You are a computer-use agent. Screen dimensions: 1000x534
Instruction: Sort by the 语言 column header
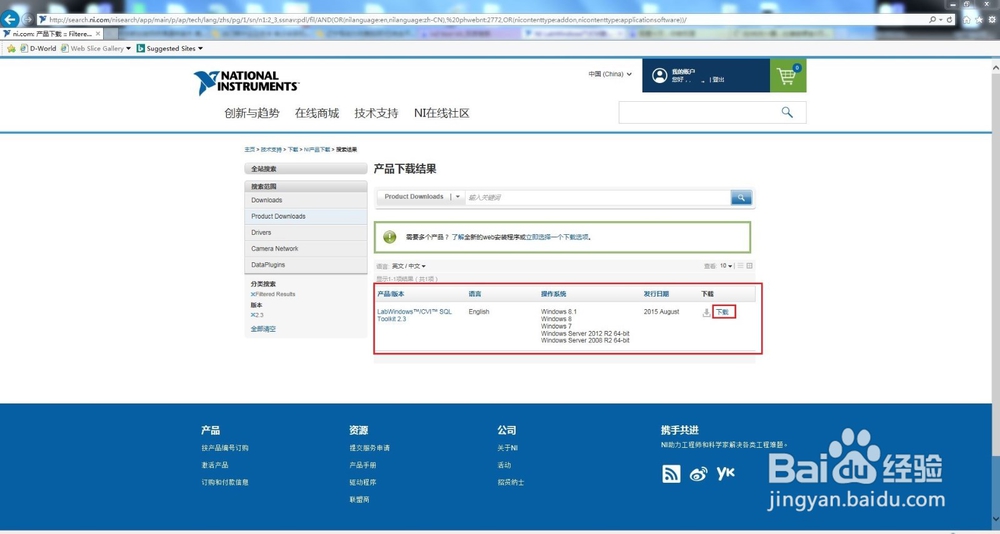click(475, 294)
